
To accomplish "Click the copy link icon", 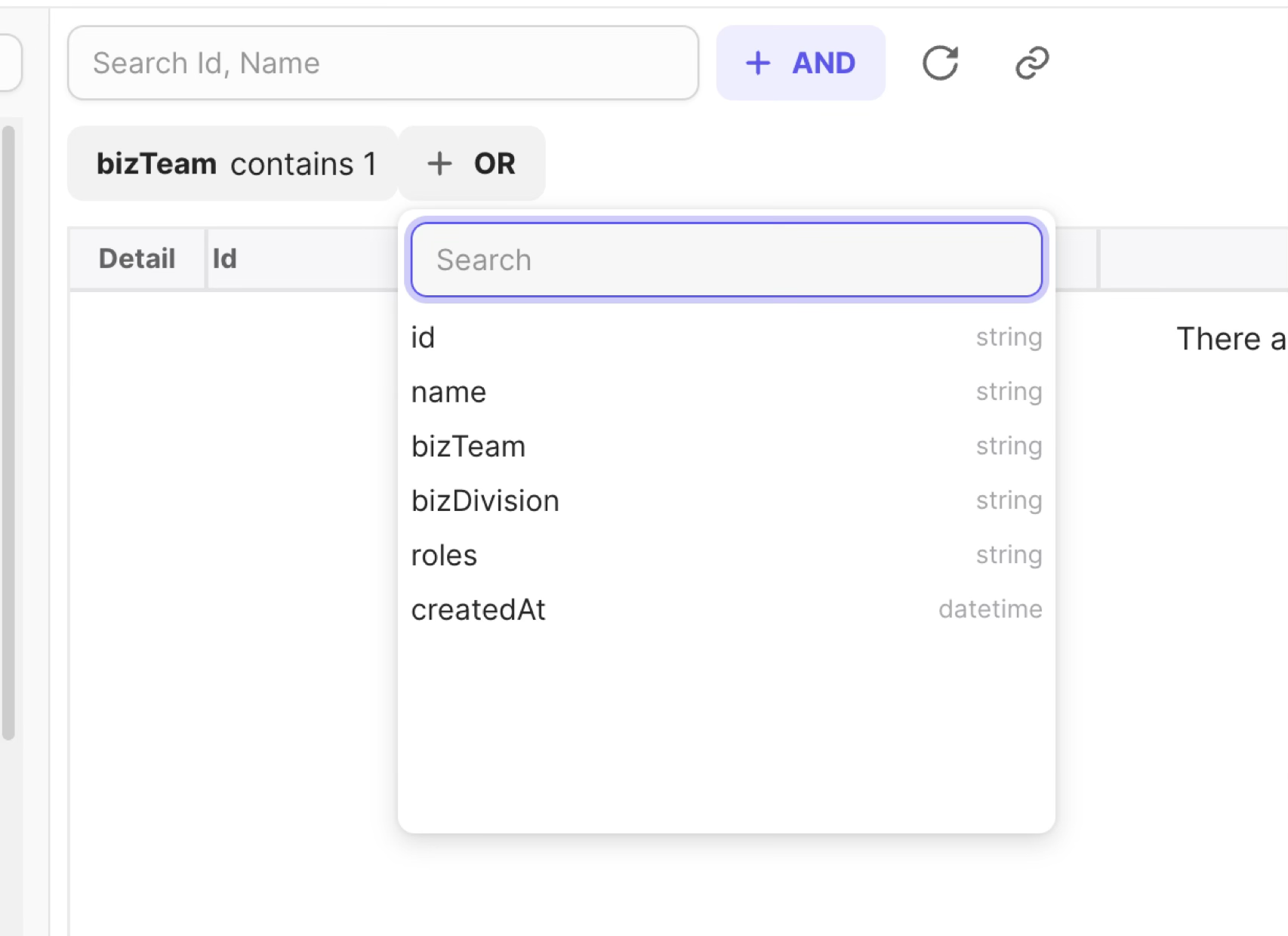I will (x=1032, y=63).
